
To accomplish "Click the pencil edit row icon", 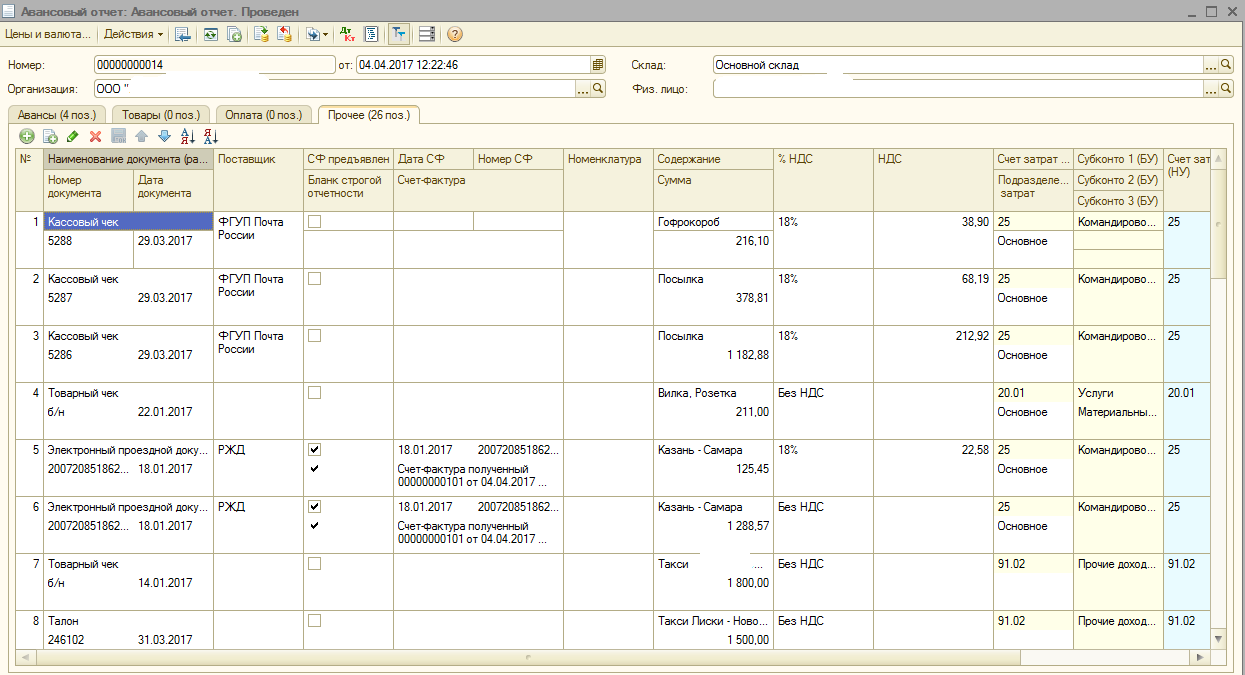I will coord(73,136).
